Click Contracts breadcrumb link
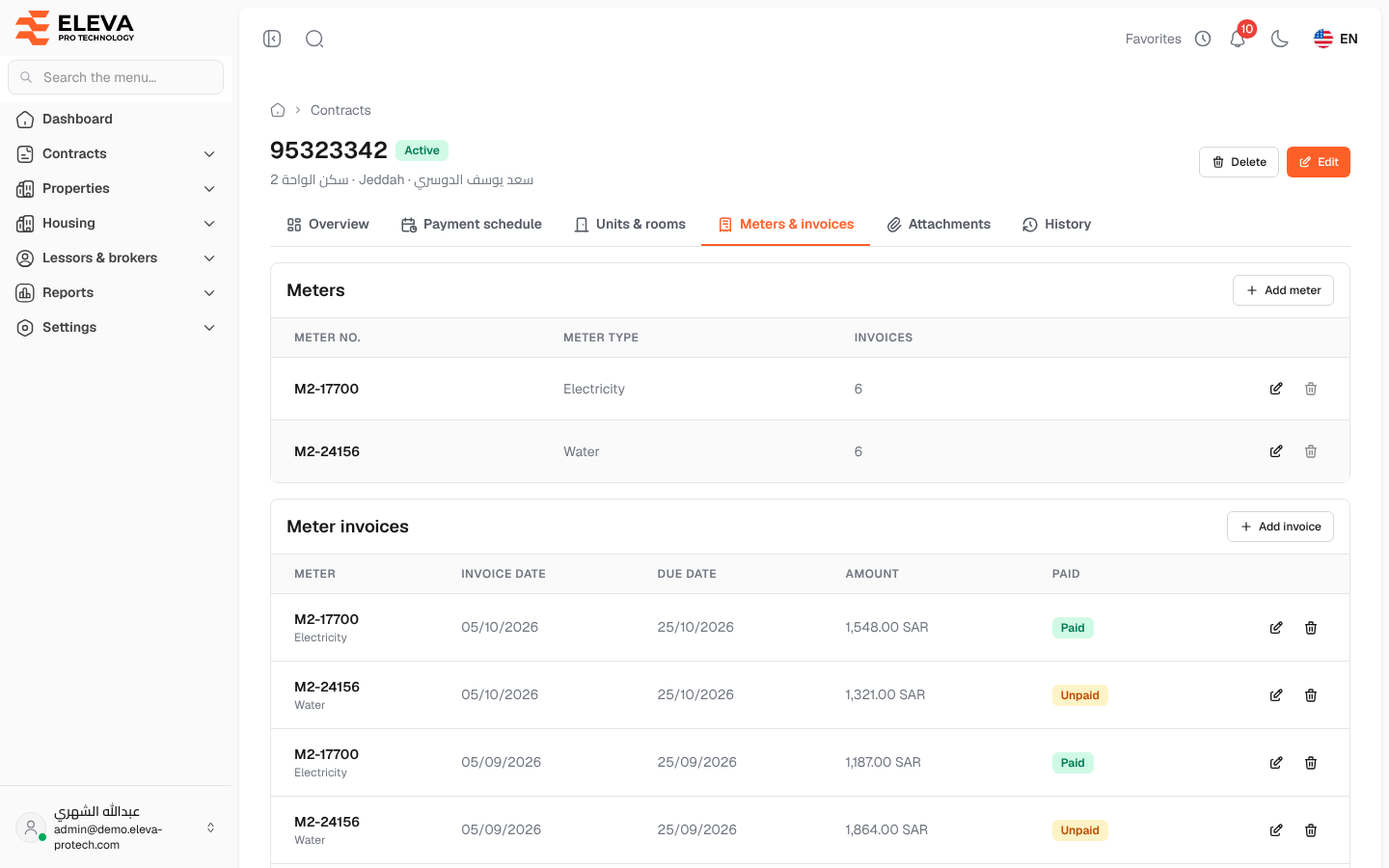 coord(340,110)
